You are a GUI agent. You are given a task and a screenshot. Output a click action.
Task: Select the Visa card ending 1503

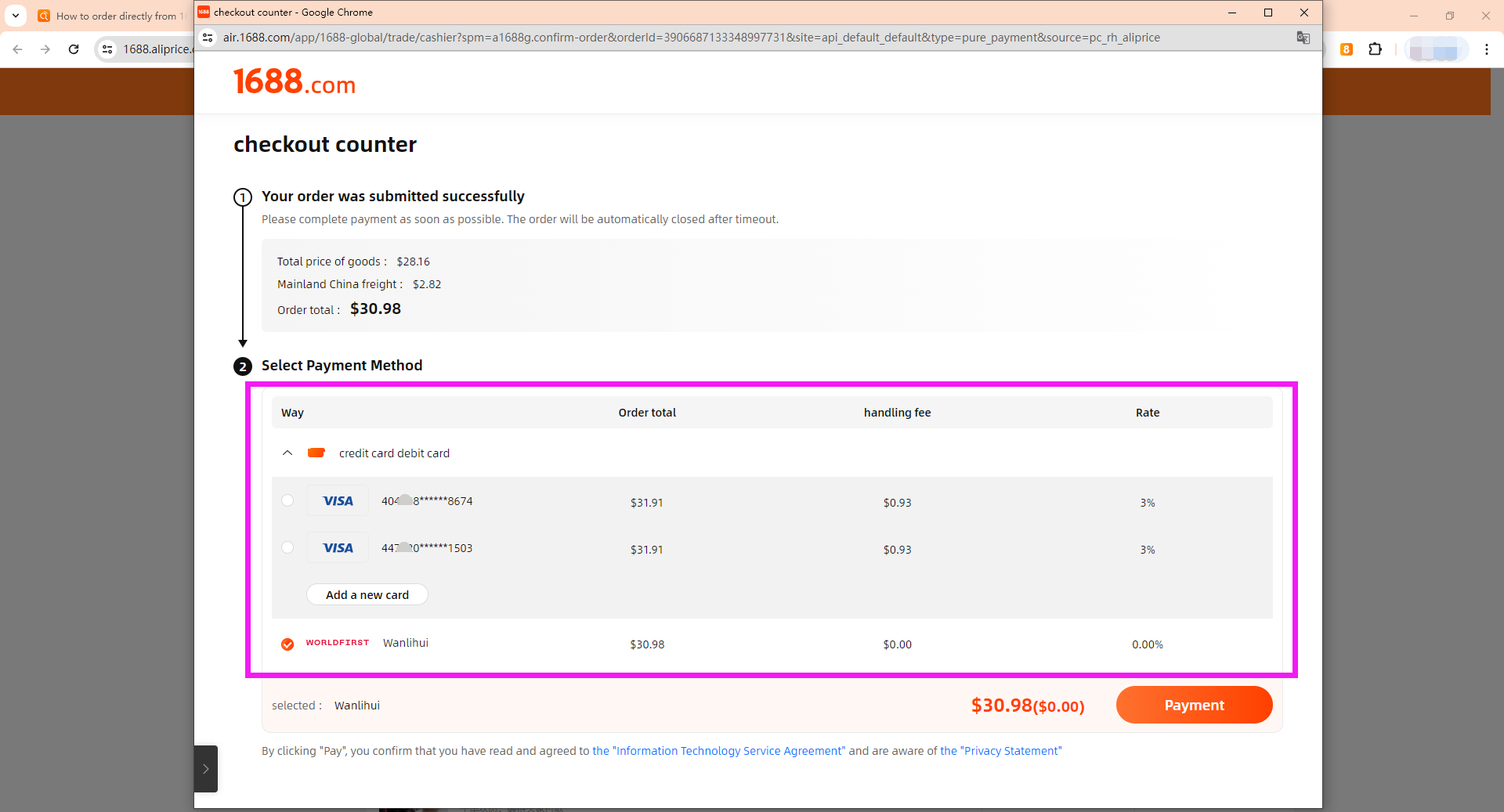point(287,547)
